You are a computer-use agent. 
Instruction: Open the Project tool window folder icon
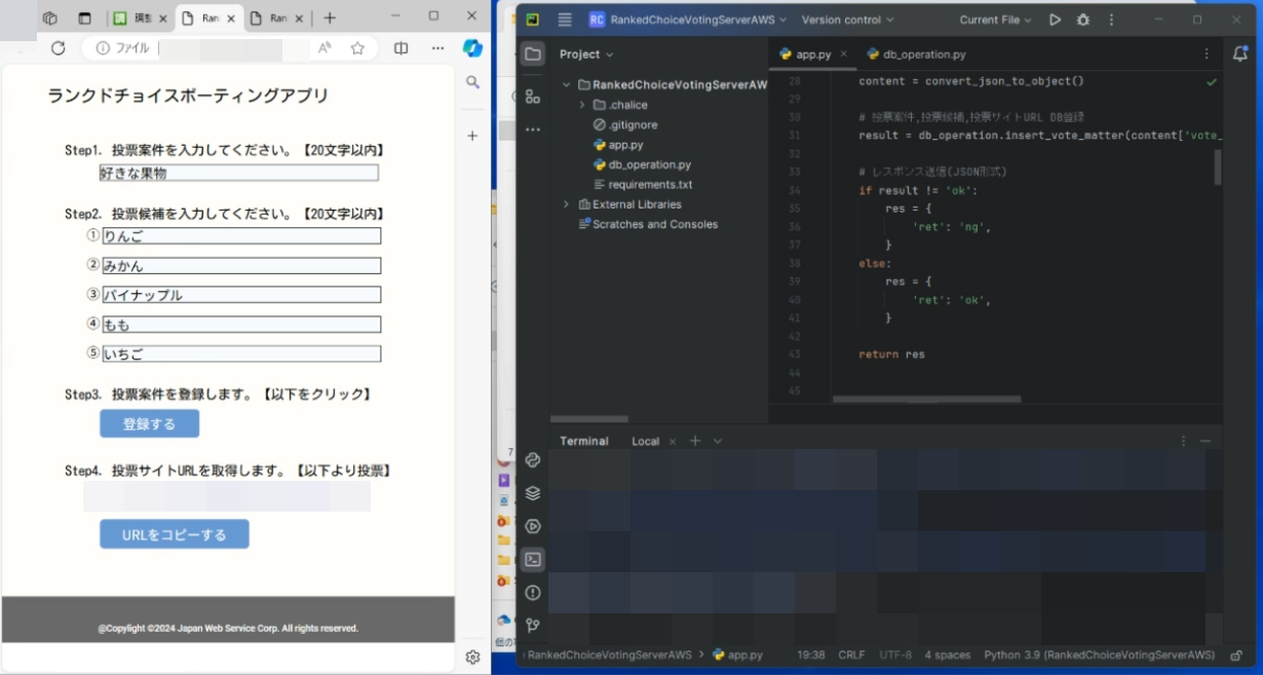[x=533, y=54]
